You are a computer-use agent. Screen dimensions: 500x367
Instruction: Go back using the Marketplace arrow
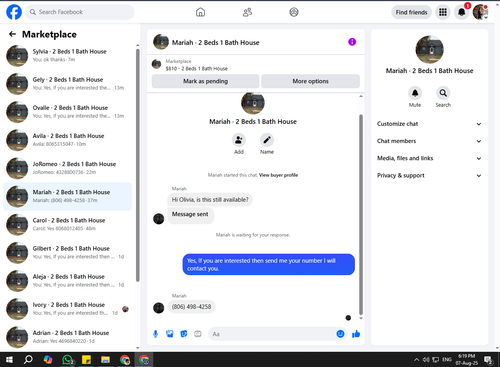click(12, 34)
